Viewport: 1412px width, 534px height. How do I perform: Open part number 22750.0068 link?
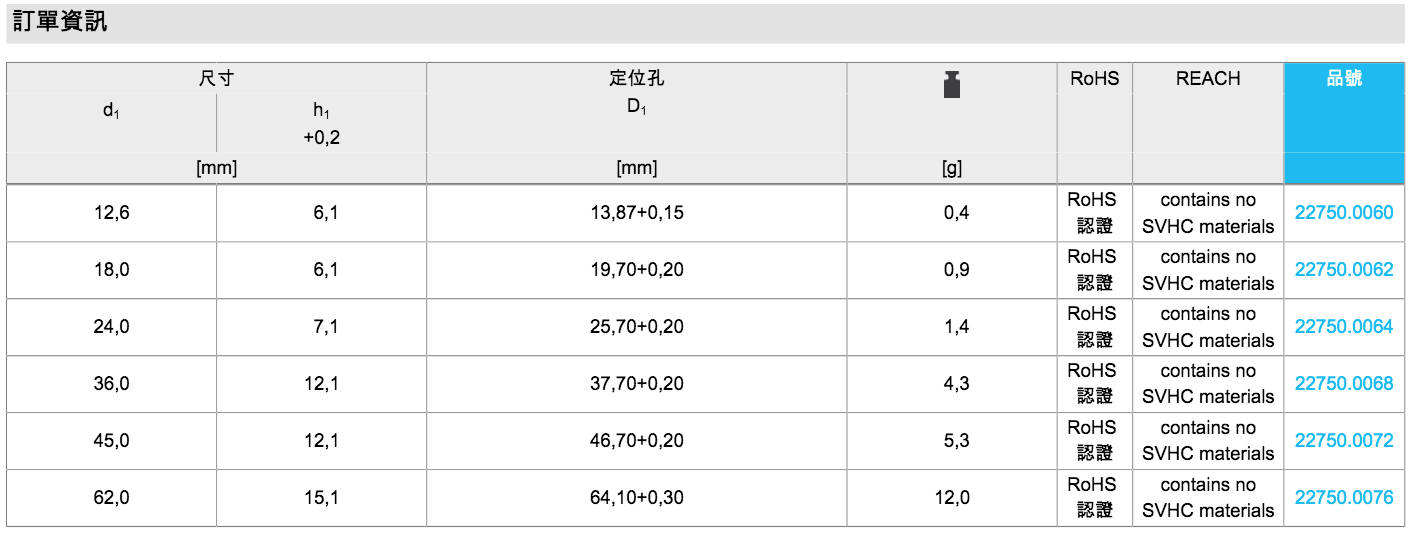pyautogui.click(x=1343, y=384)
